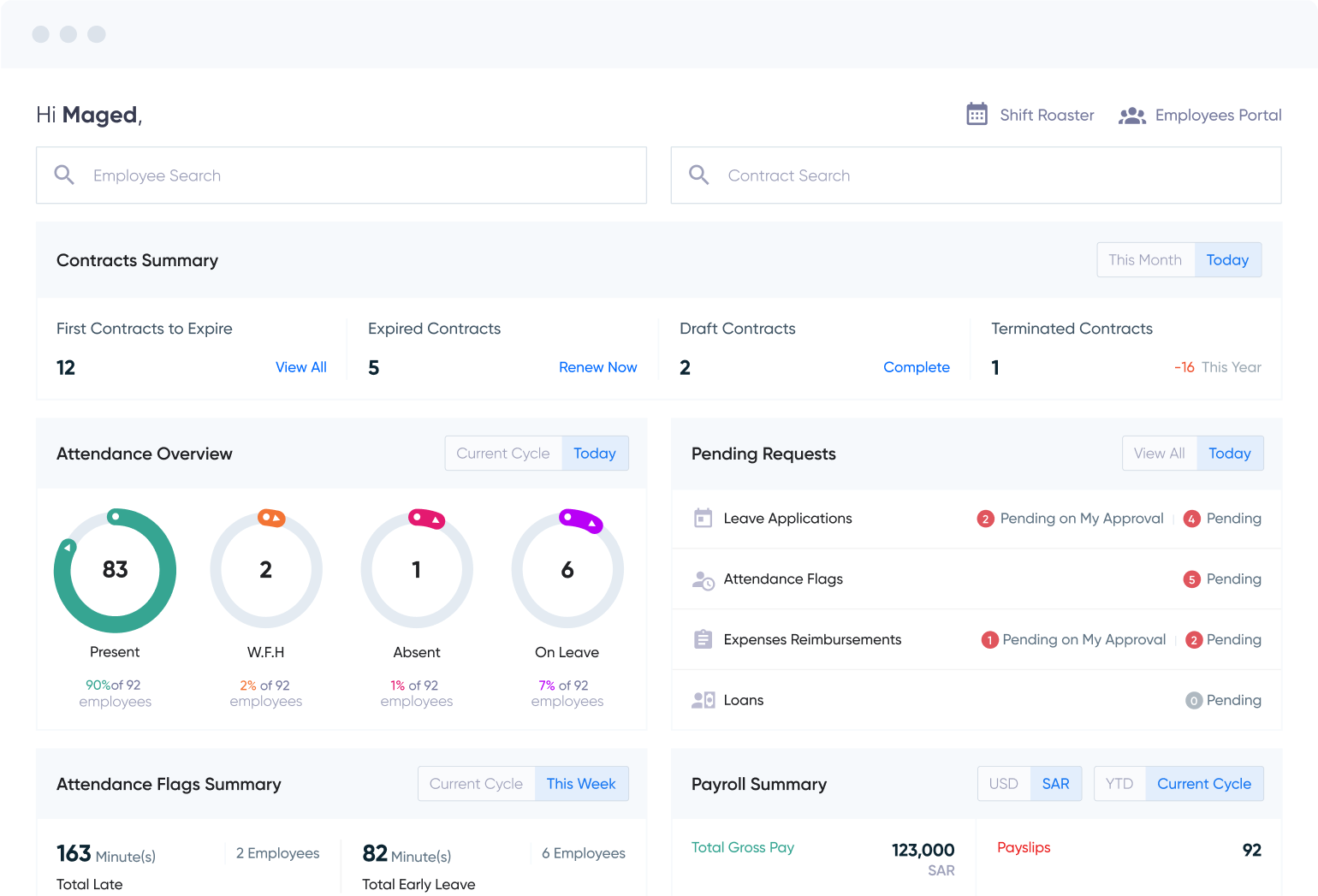Image resolution: width=1318 pixels, height=896 pixels.
Task: Choose View All in Pending Requests
Action: coord(1159,454)
